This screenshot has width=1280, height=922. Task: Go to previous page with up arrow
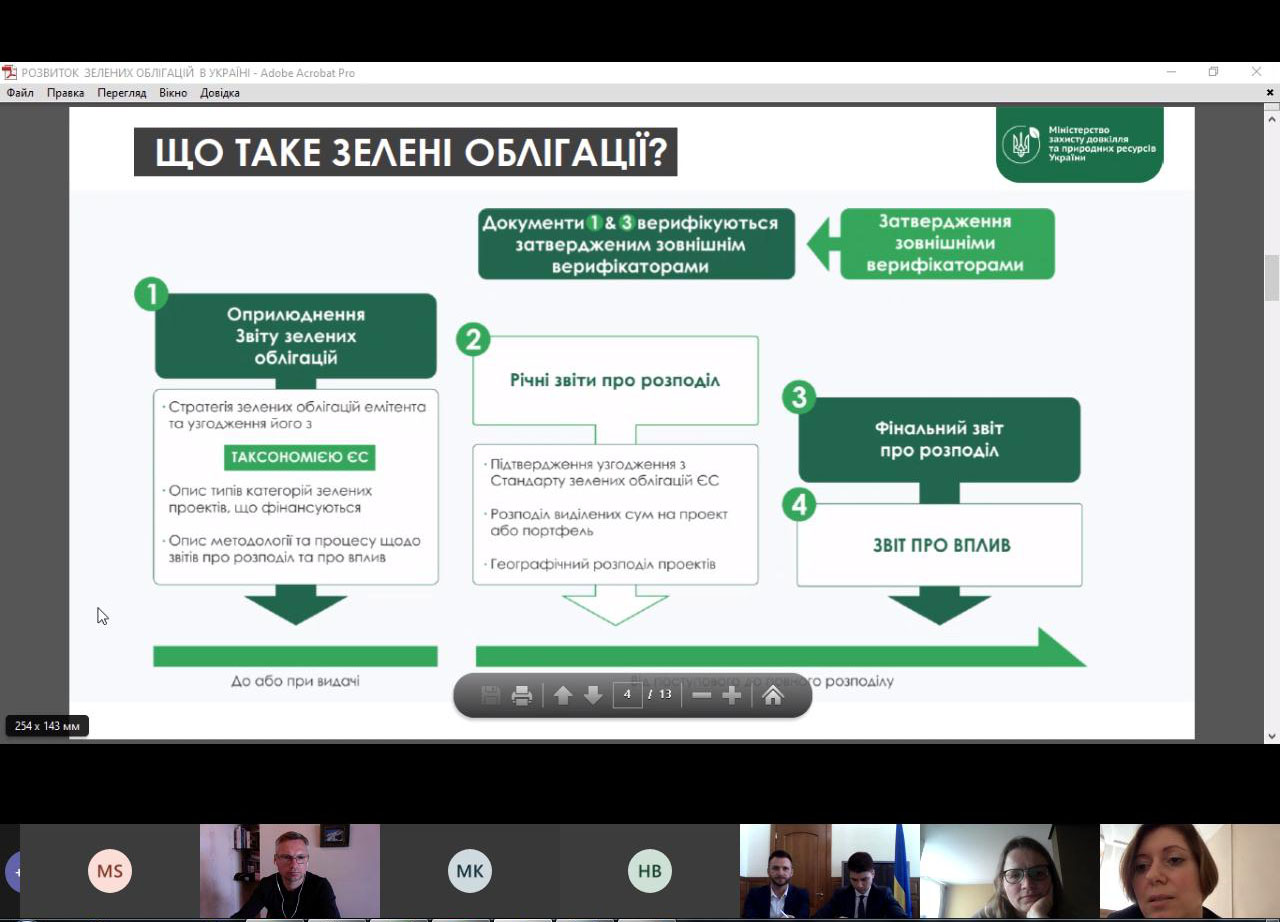(563, 695)
